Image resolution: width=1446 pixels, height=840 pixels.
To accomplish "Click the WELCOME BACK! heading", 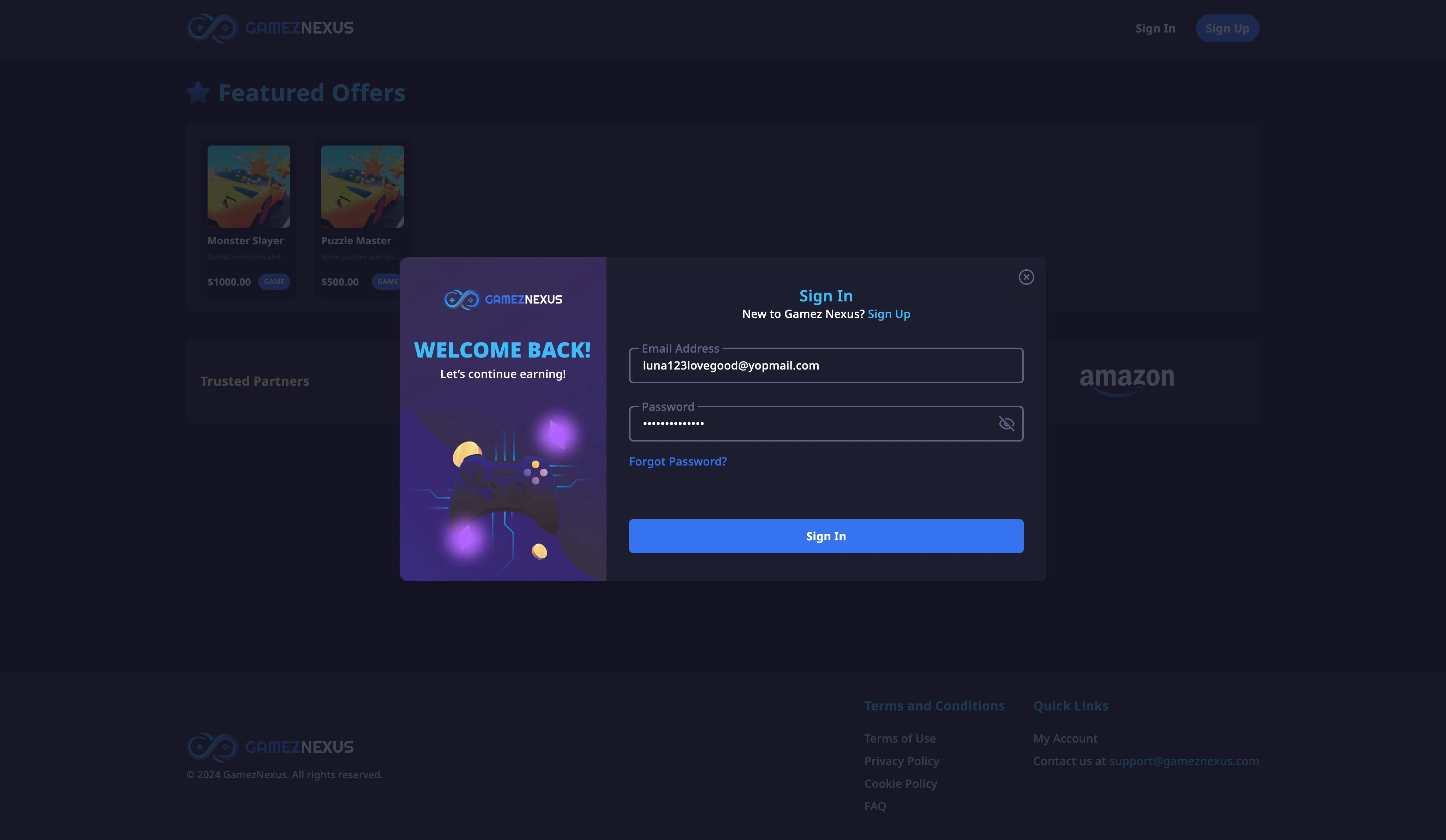I will click(x=502, y=350).
